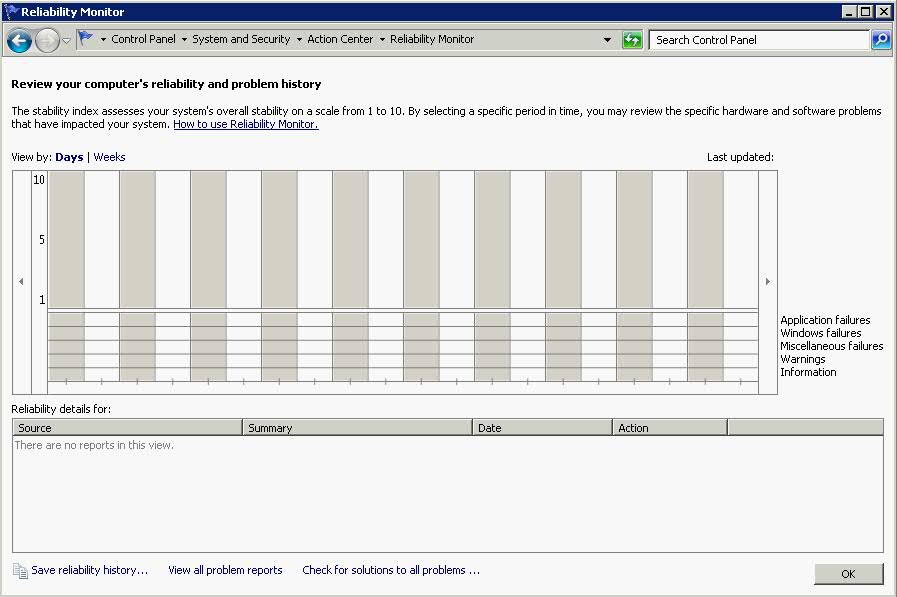Click the Information row label
The width and height of the screenshot is (897, 597).
[x=808, y=372]
